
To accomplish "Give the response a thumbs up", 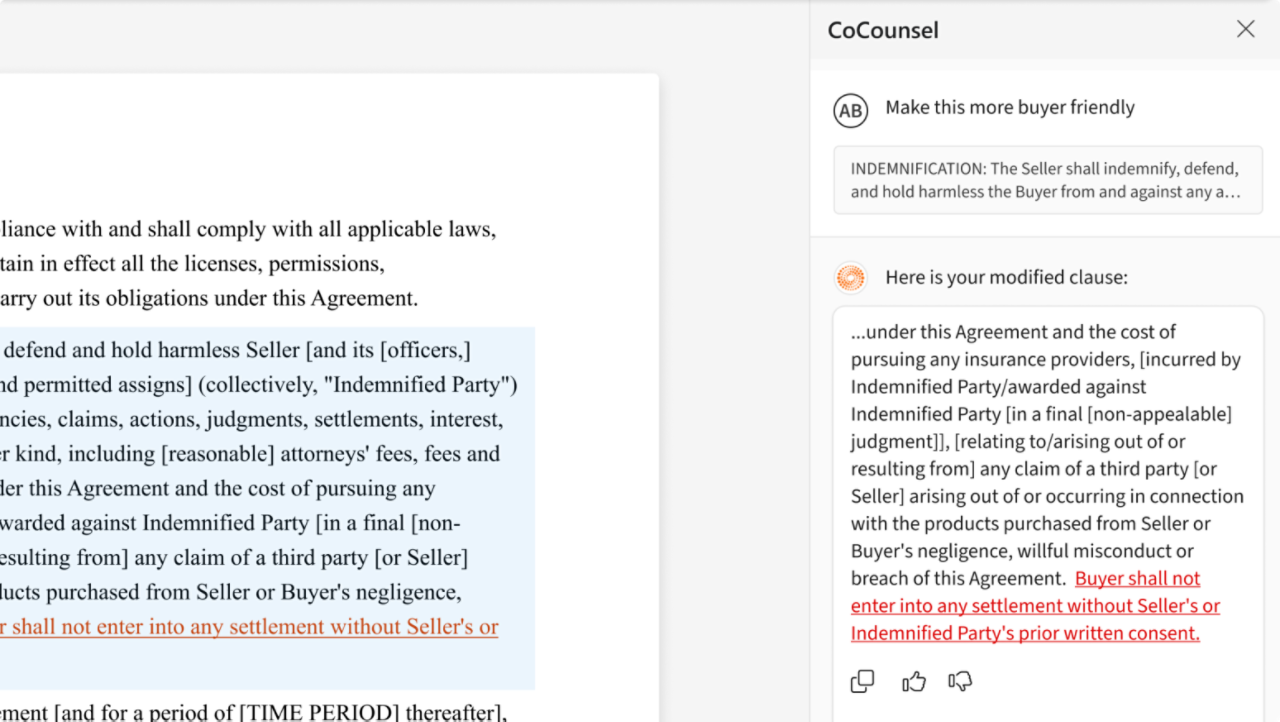I will tap(913, 681).
